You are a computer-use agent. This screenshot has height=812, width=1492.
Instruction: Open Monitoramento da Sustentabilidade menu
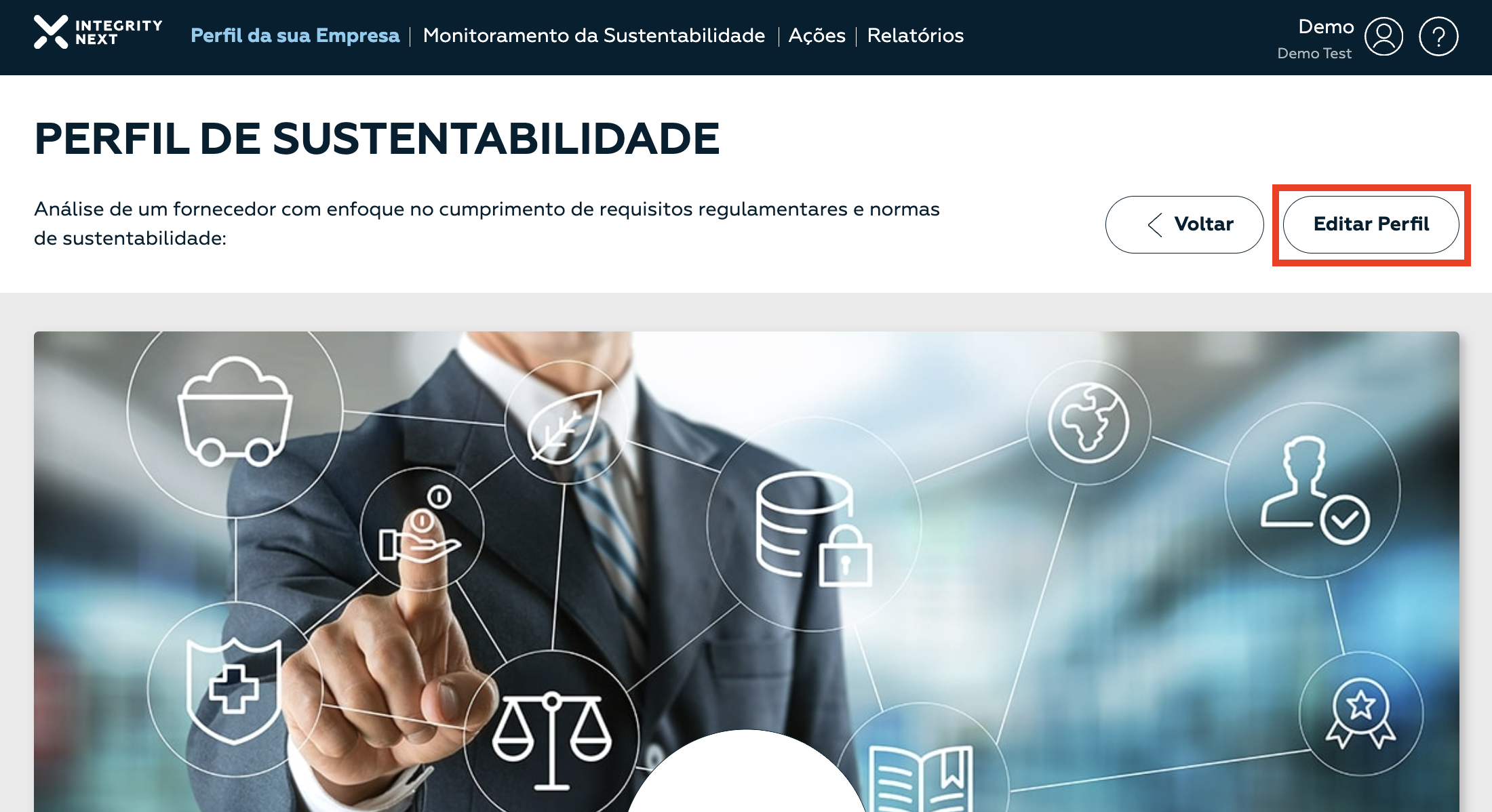coord(594,35)
